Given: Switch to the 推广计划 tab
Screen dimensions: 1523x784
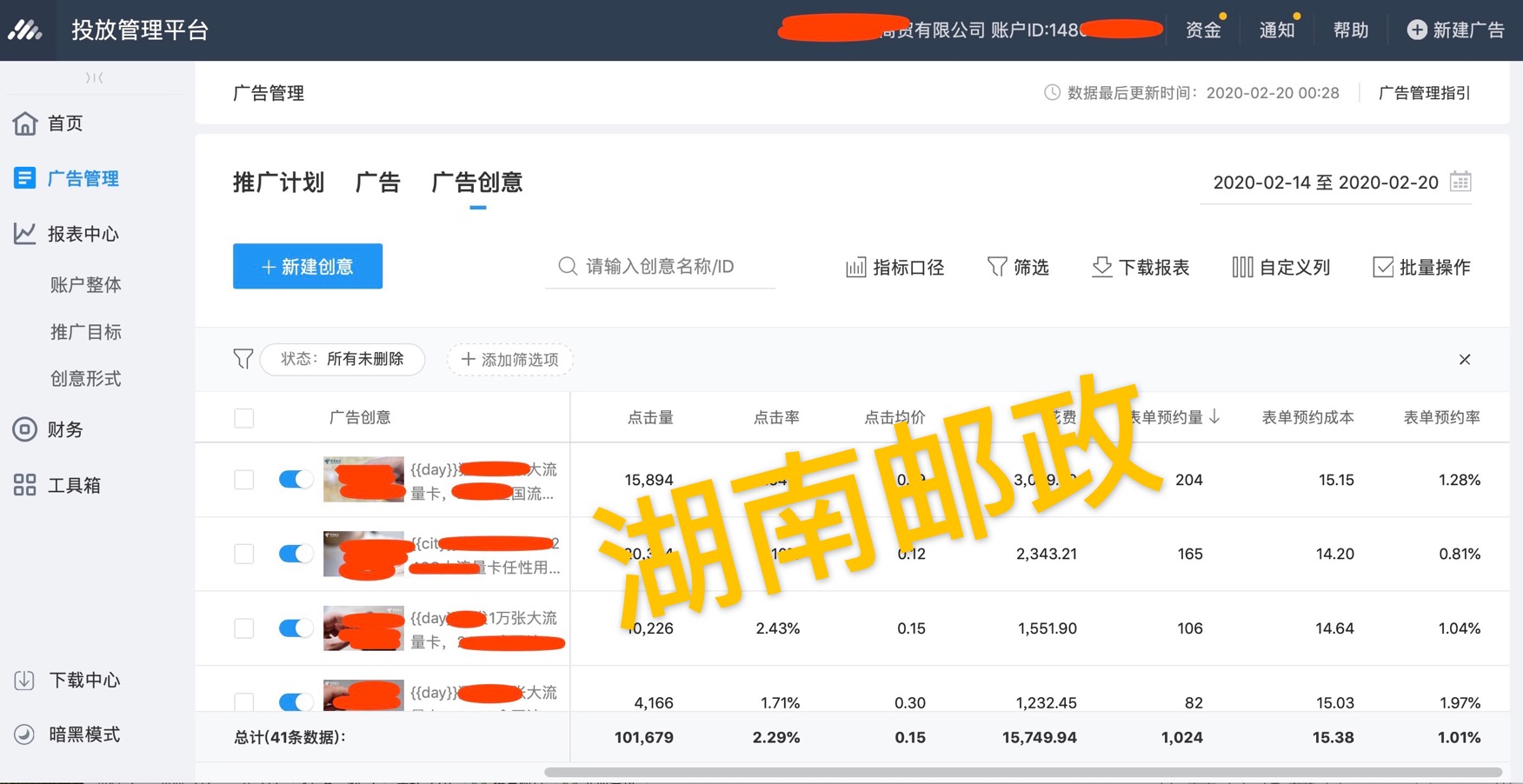Looking at the screenshot, I should click(279, 183).
